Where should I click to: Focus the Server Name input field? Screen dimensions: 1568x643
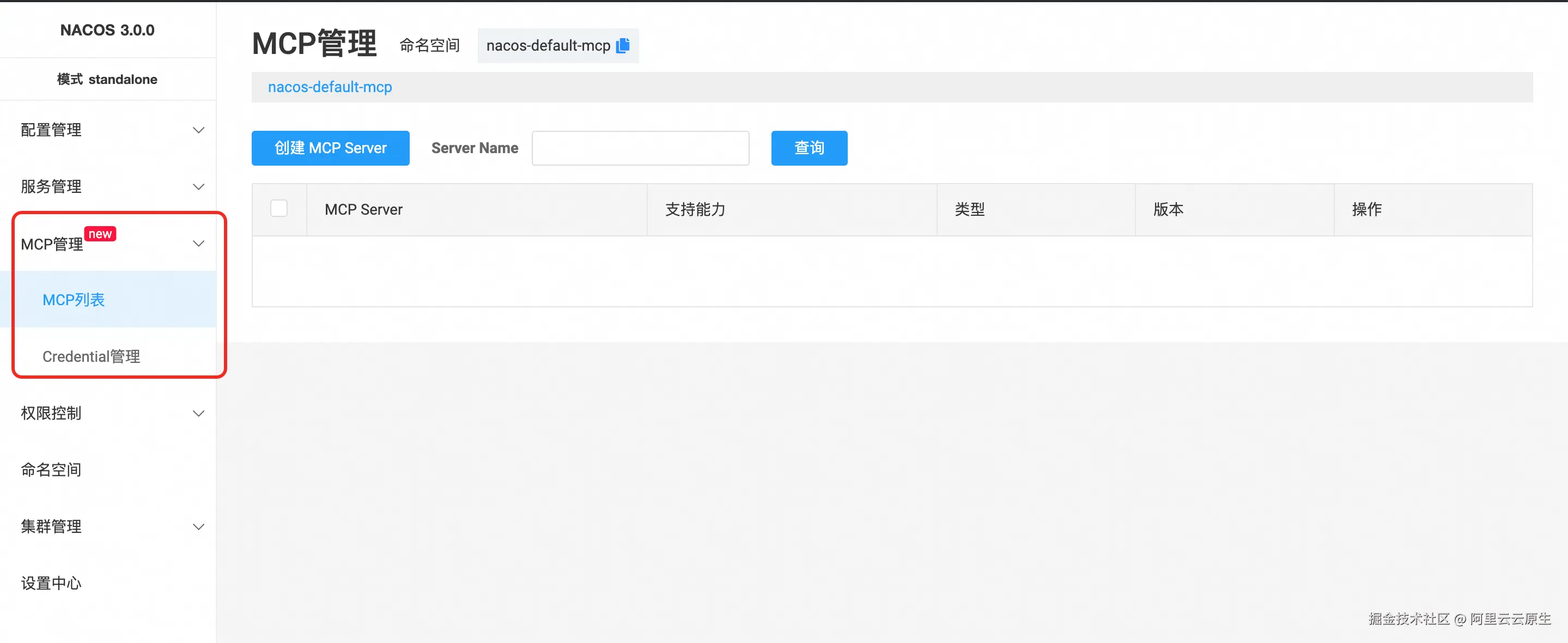click(x=640, y=148)
